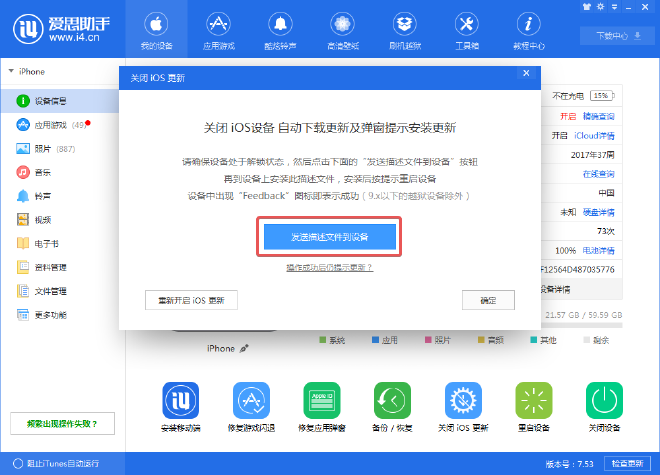This screenshot has width=660, height=475.
Task: Open settings gear in title bar
Action: coord(601,7)
